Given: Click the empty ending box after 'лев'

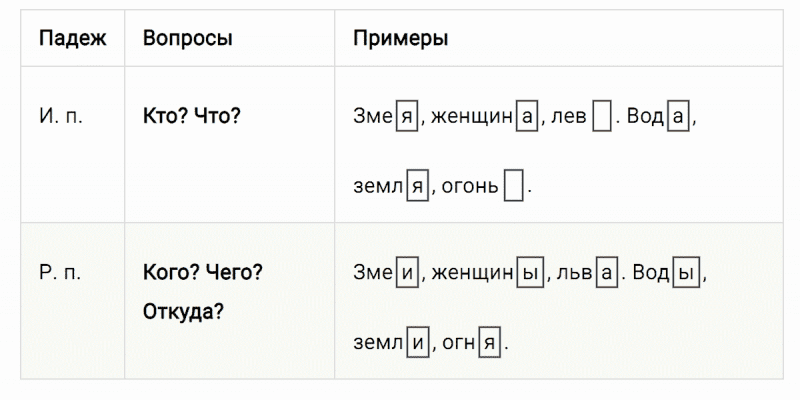Looking at the screenshot, I should point(601,116).
